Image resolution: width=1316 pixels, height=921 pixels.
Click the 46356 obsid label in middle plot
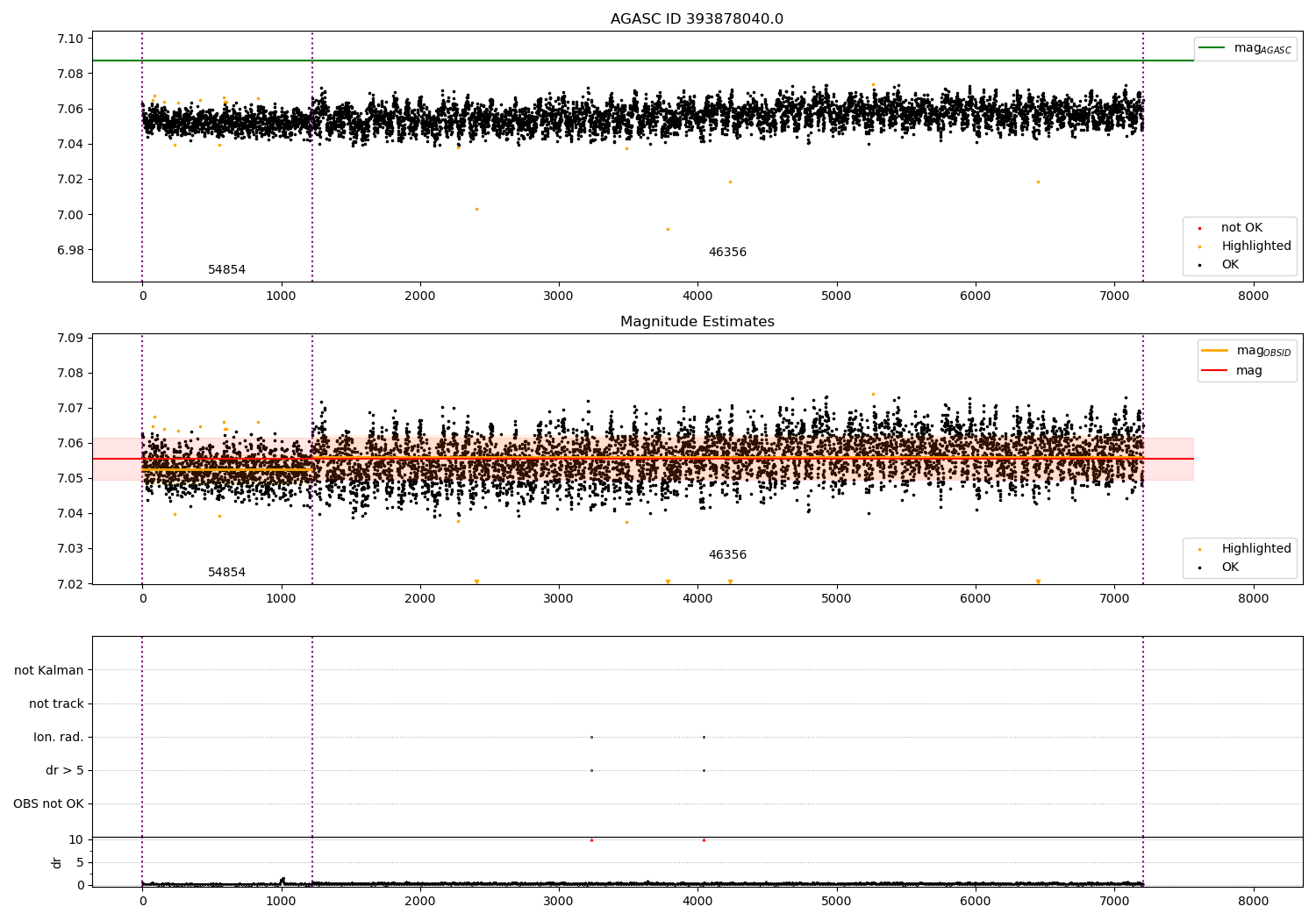(727, 555)
